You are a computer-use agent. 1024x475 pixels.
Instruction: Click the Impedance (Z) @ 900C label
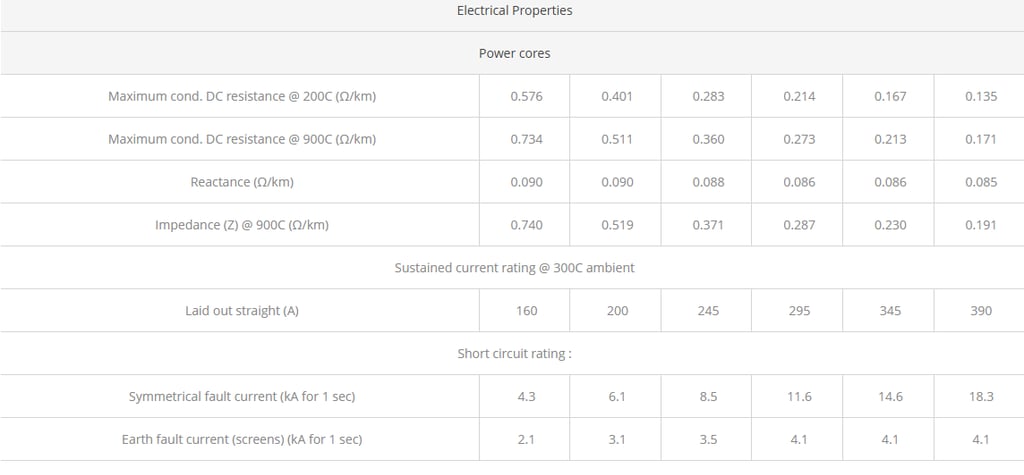click(x=242, y=225)
